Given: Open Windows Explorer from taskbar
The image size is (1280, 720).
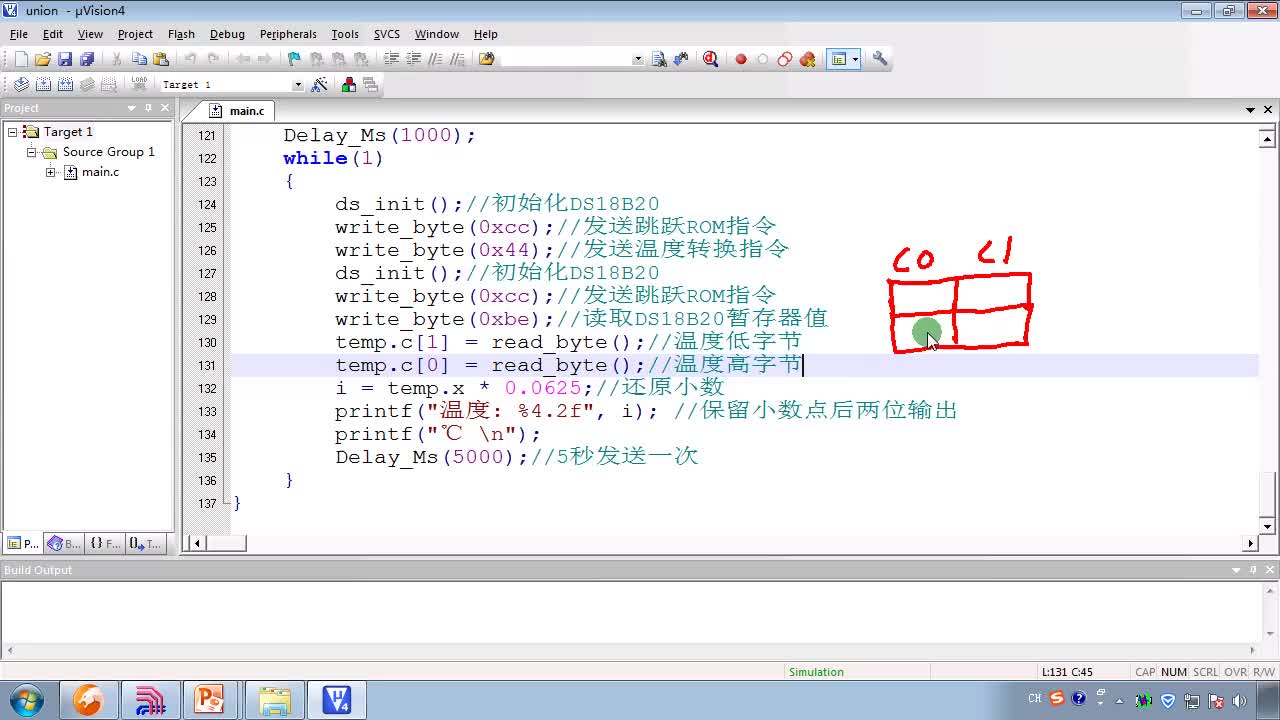Looking at the screenshot, I should (x=273, y=700).
